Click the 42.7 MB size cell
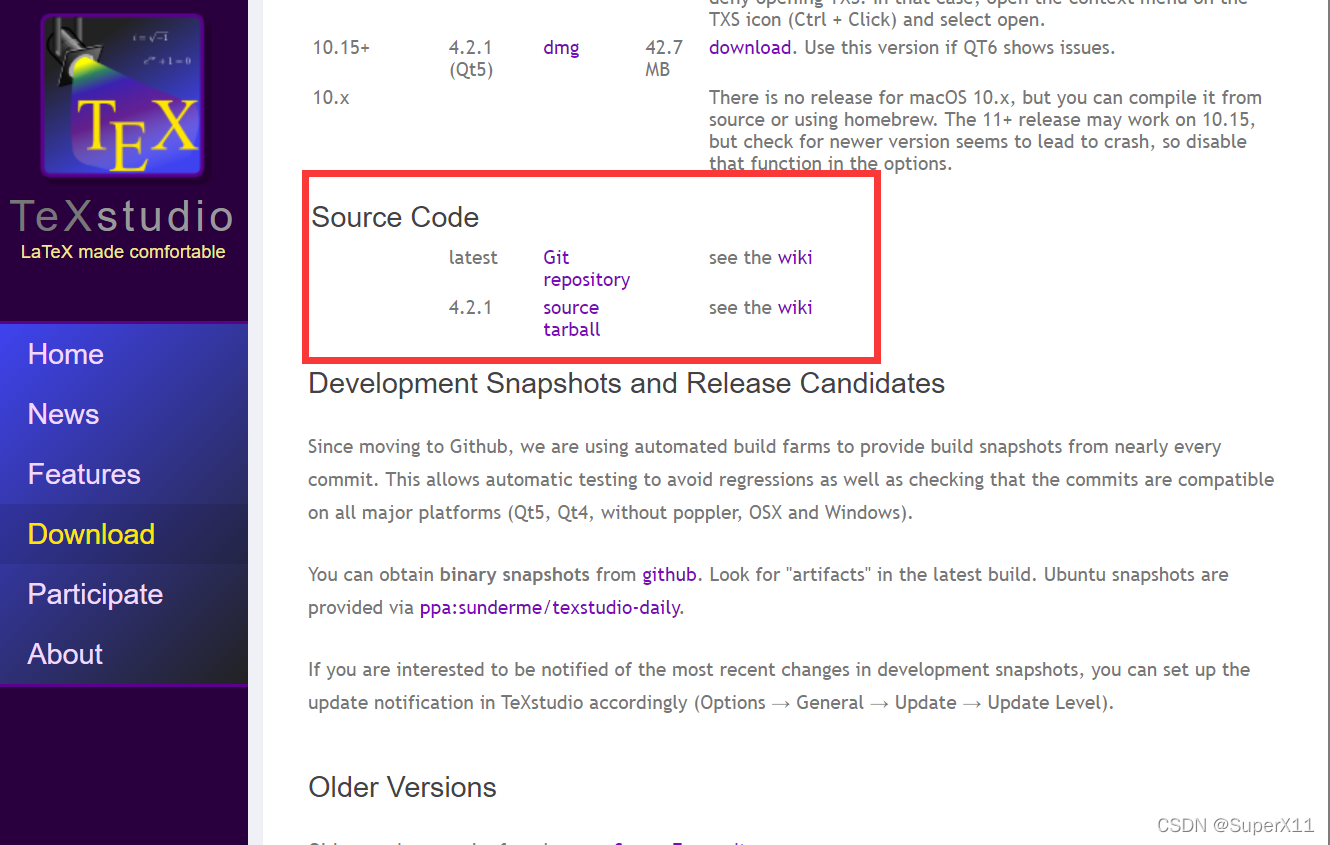Screen dimensions: 1330x845 664,58
